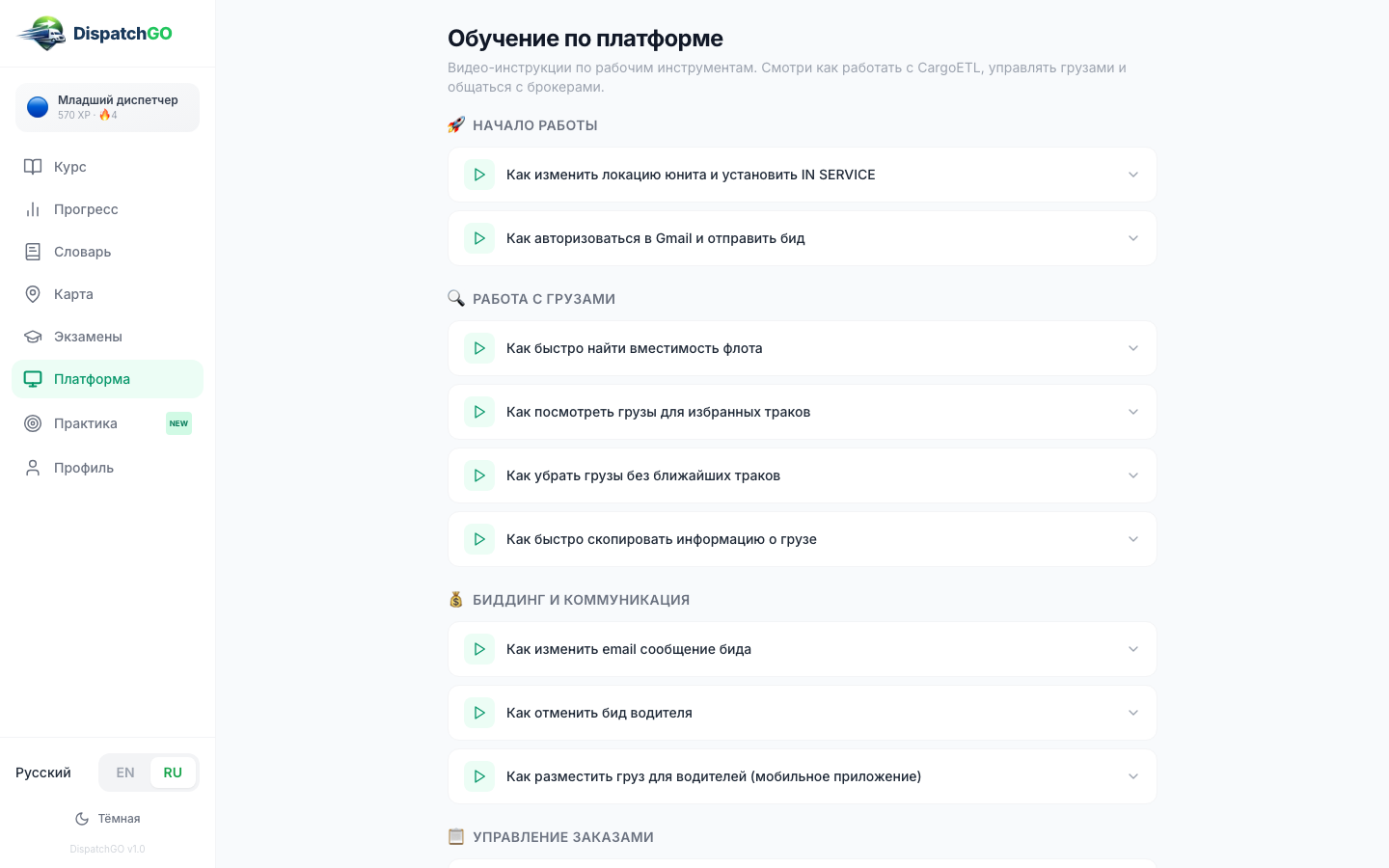
Task: Expand chevron for fleet capacity row
Action: pos(1133,348)
